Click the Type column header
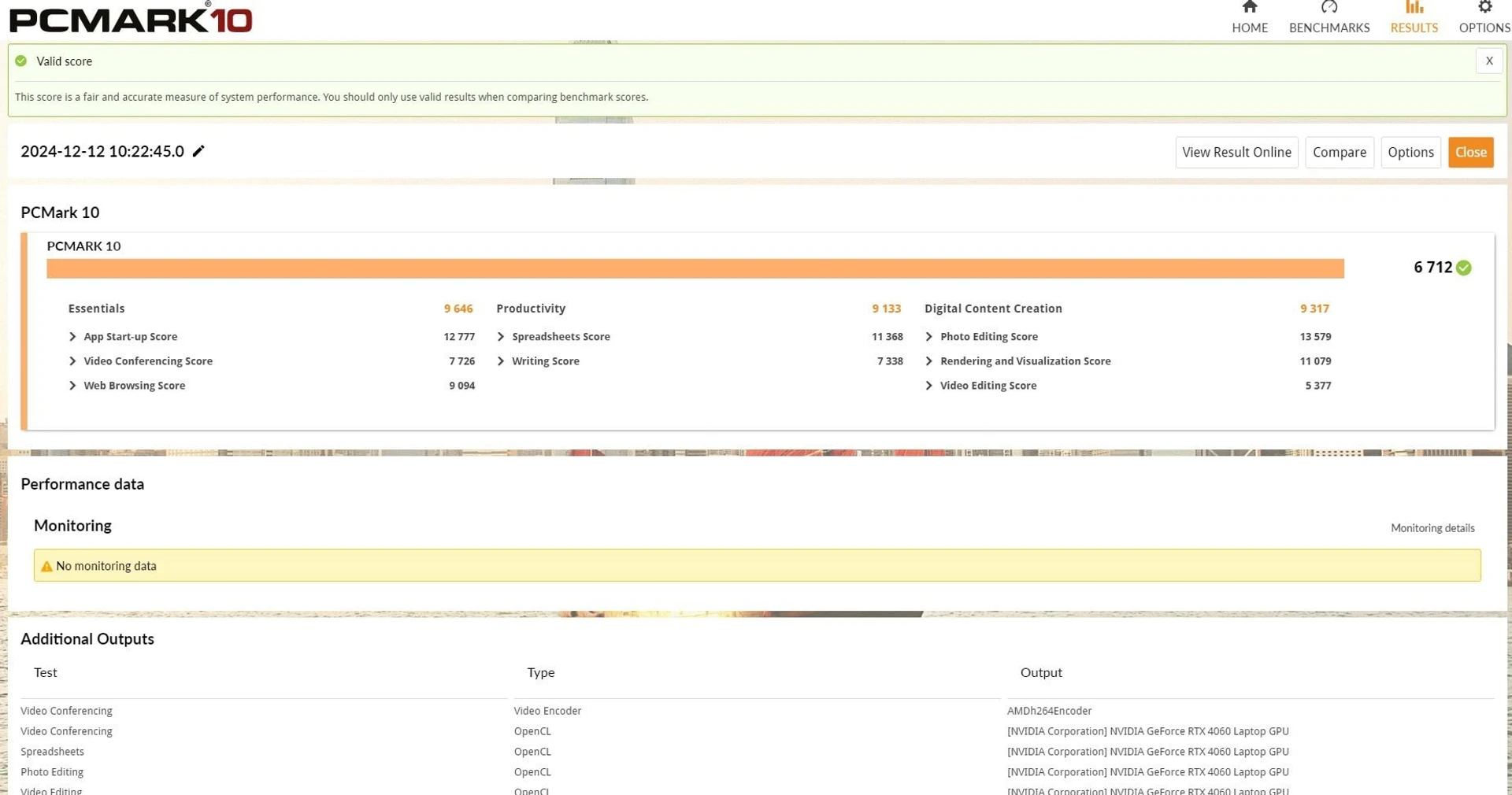The width and height of the screenshot is (1512, 795). click(x=541, y=672)
